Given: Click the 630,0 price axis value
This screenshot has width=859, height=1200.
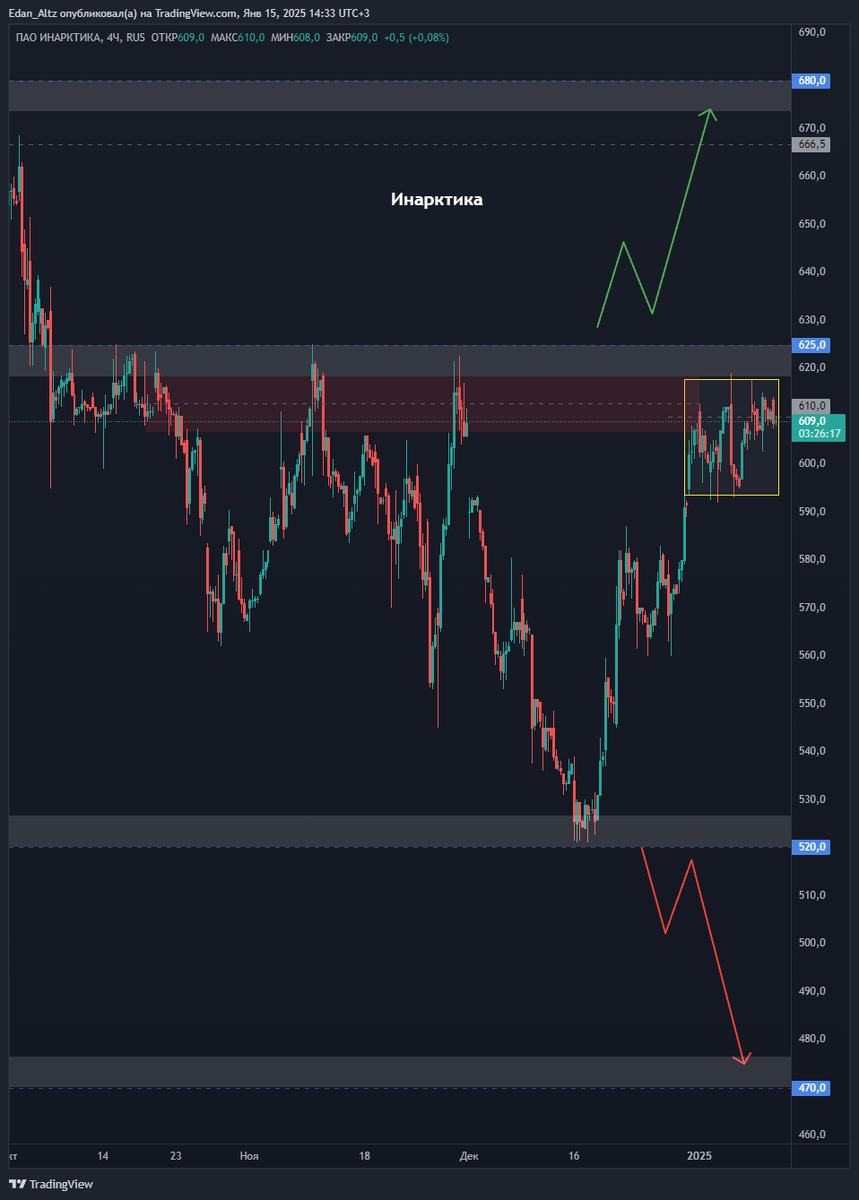Looking at the screenshot, I should pyautogui.click(x=811, y=320).
